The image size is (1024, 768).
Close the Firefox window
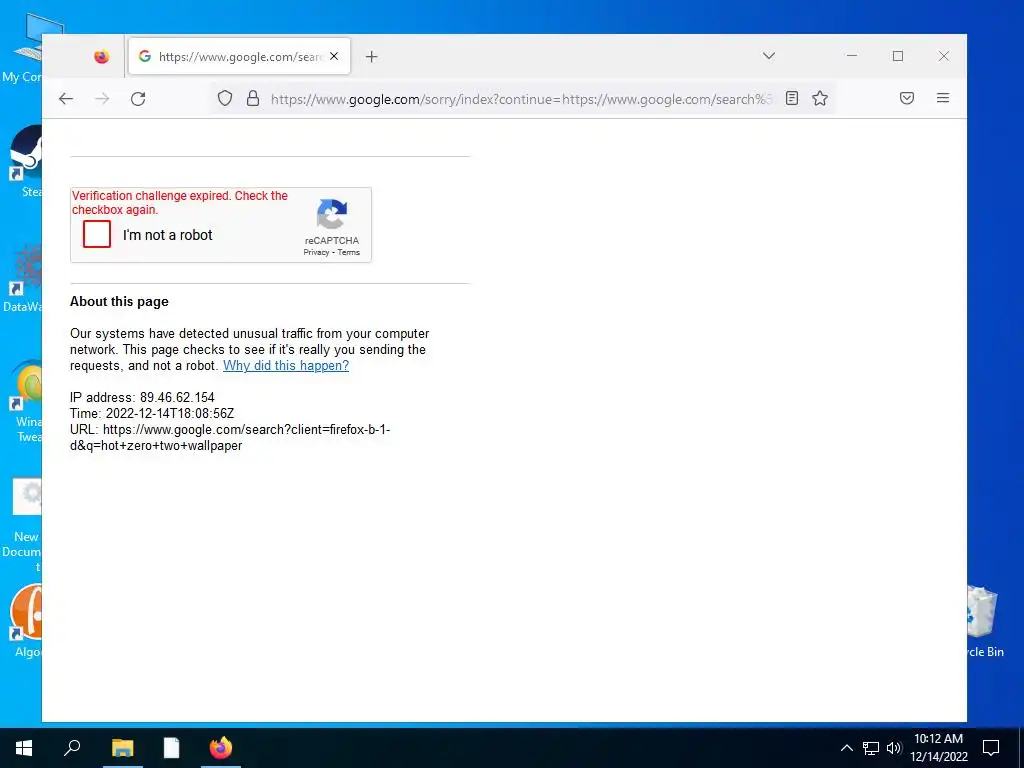(944, 56)
